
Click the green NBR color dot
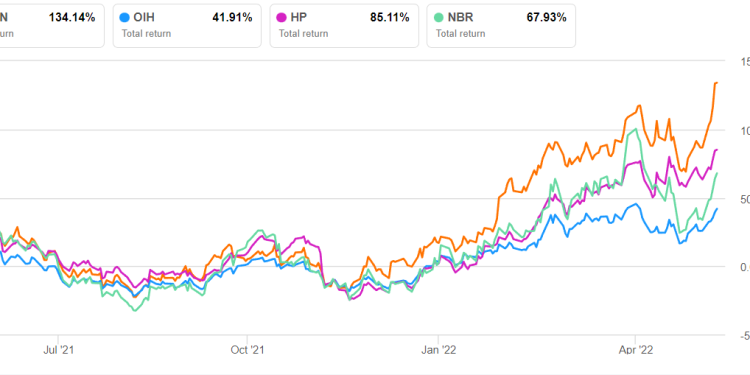439,18
